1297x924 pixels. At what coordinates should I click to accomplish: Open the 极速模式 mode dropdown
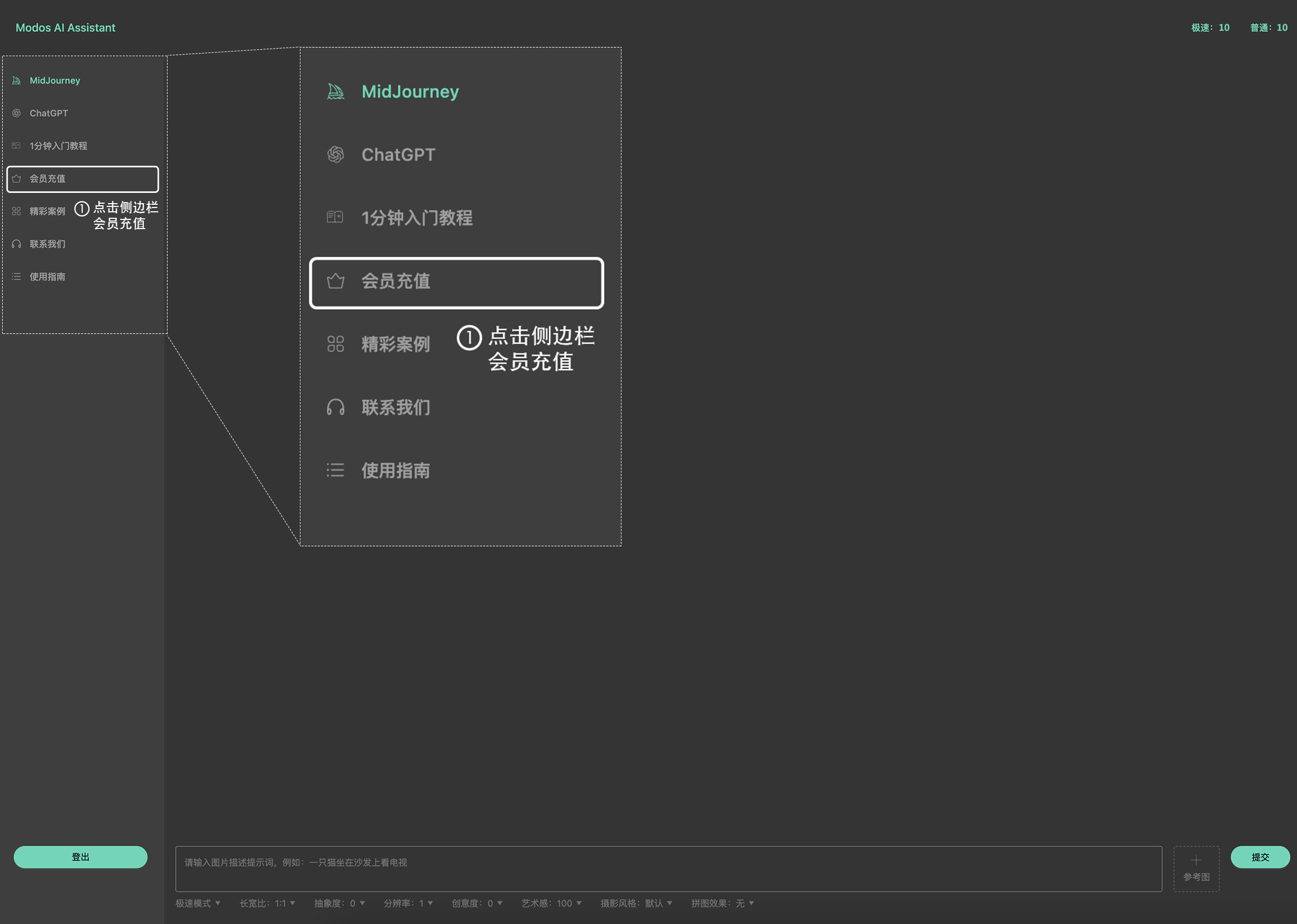pos(196,903)
